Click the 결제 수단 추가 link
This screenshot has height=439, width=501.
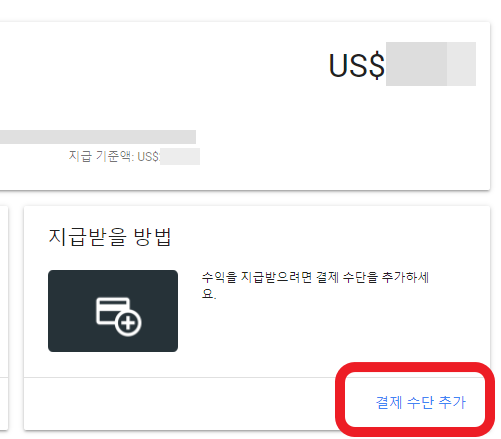click(x=420, y=402)
